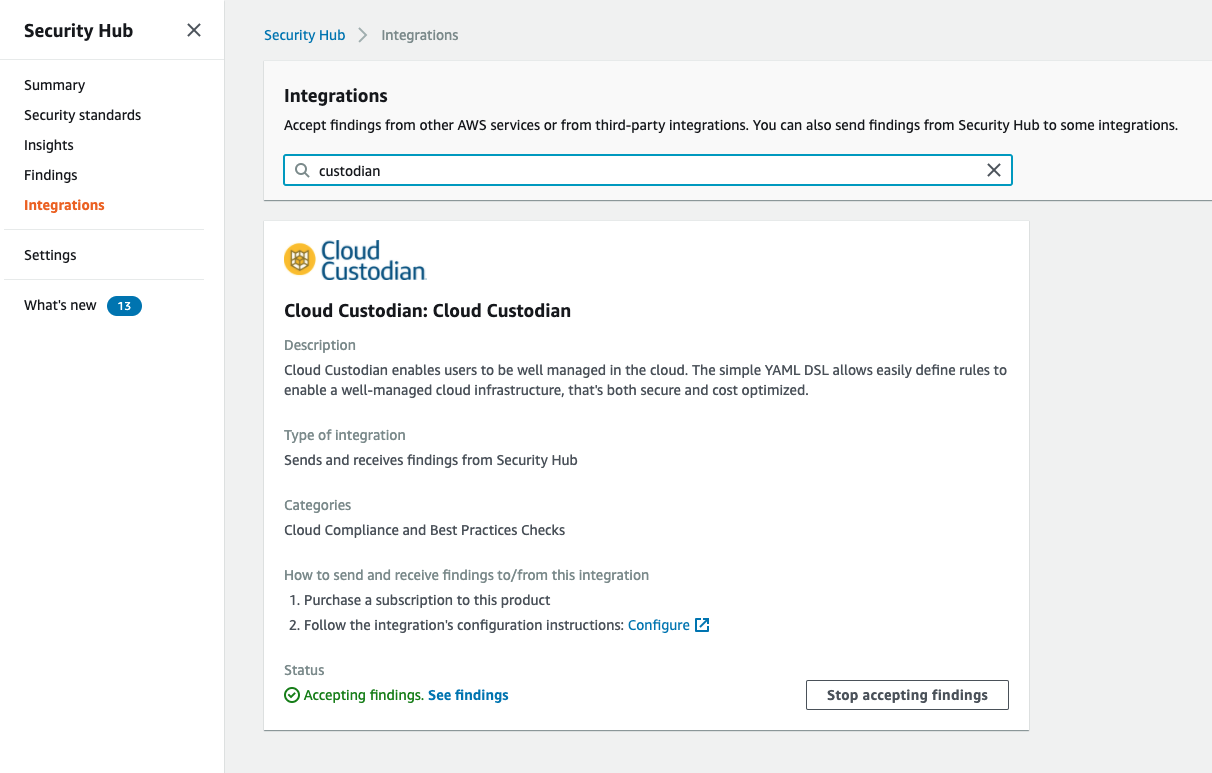The image size is (1212, 773).
Task: Focus the integrations search field
Action: pyautogui.click(x=648, y=170)
